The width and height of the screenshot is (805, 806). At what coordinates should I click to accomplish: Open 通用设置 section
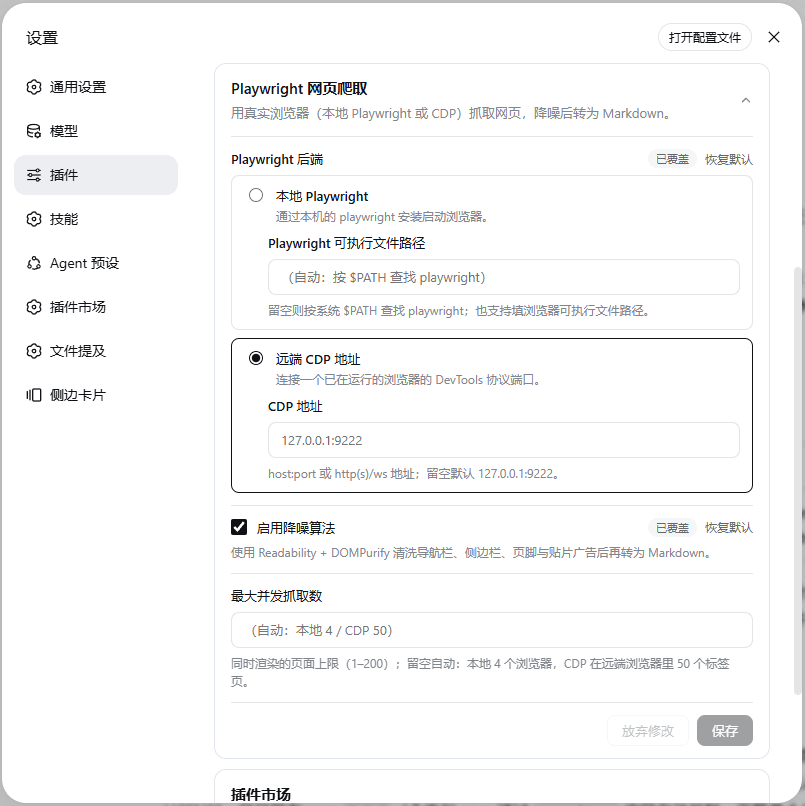pos(96,87)
